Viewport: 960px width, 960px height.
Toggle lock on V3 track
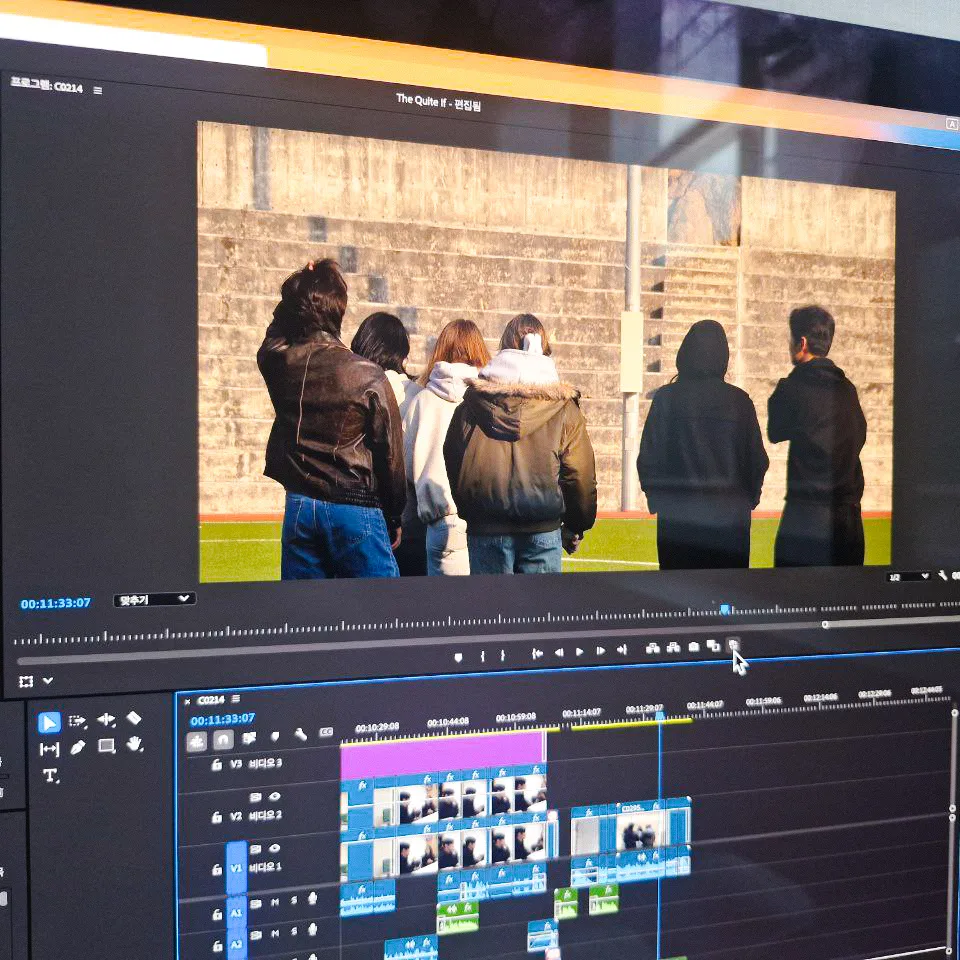point(216,765)
